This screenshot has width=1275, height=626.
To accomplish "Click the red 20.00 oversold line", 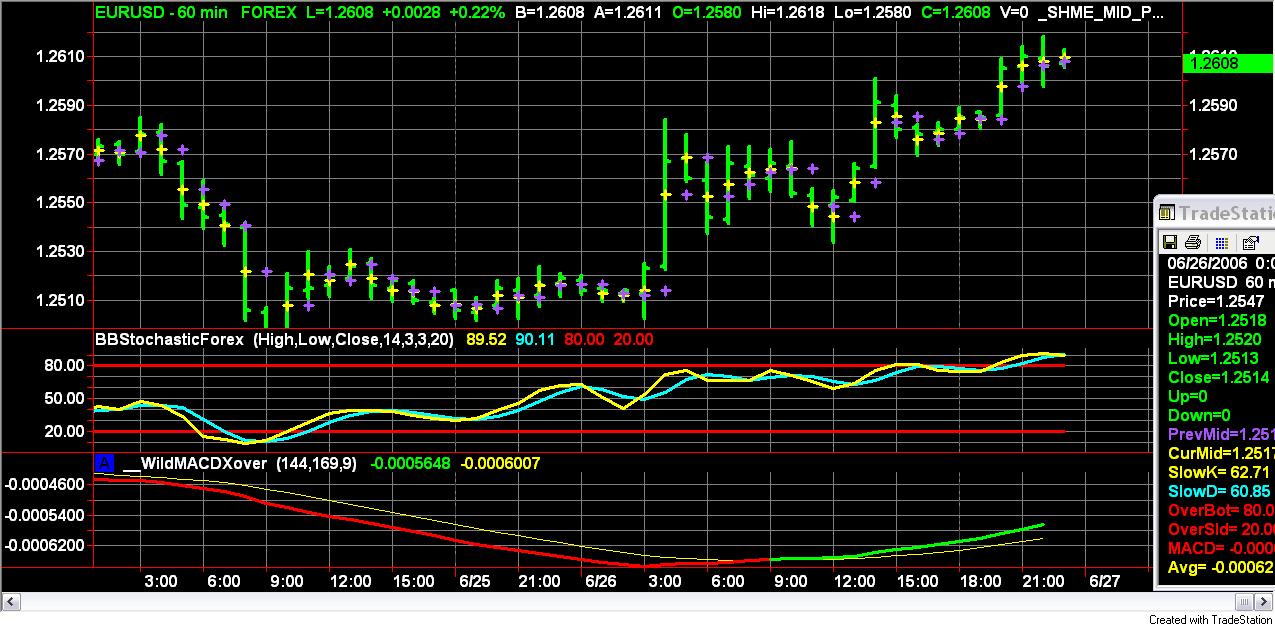I will pyautogui.click(x=580, y=431).
